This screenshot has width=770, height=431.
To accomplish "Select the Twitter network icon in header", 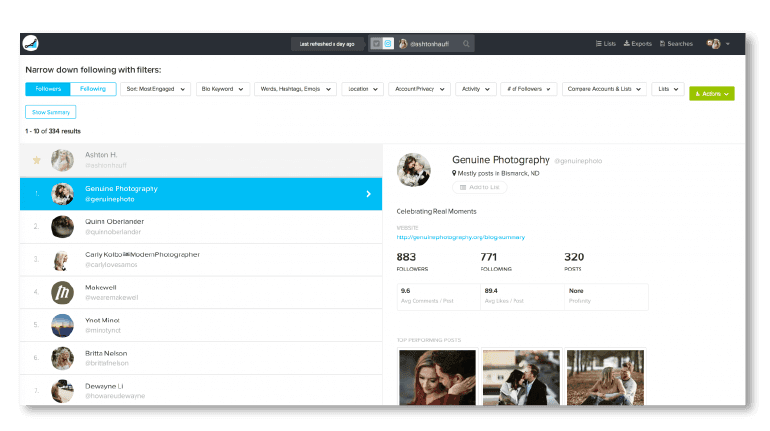I will [x=376, y=44].
